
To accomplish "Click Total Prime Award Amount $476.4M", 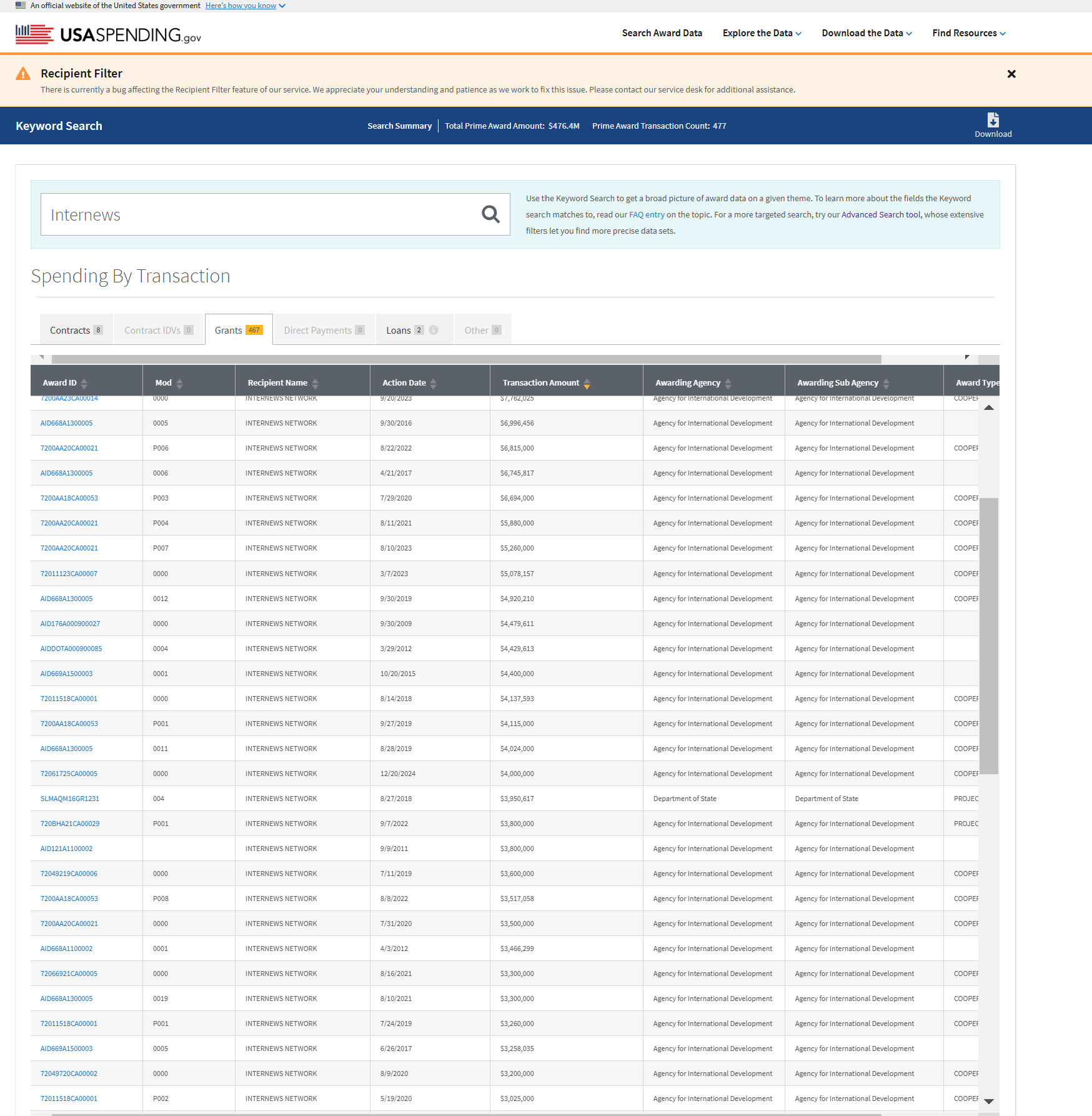I will (x=512, y=126).
